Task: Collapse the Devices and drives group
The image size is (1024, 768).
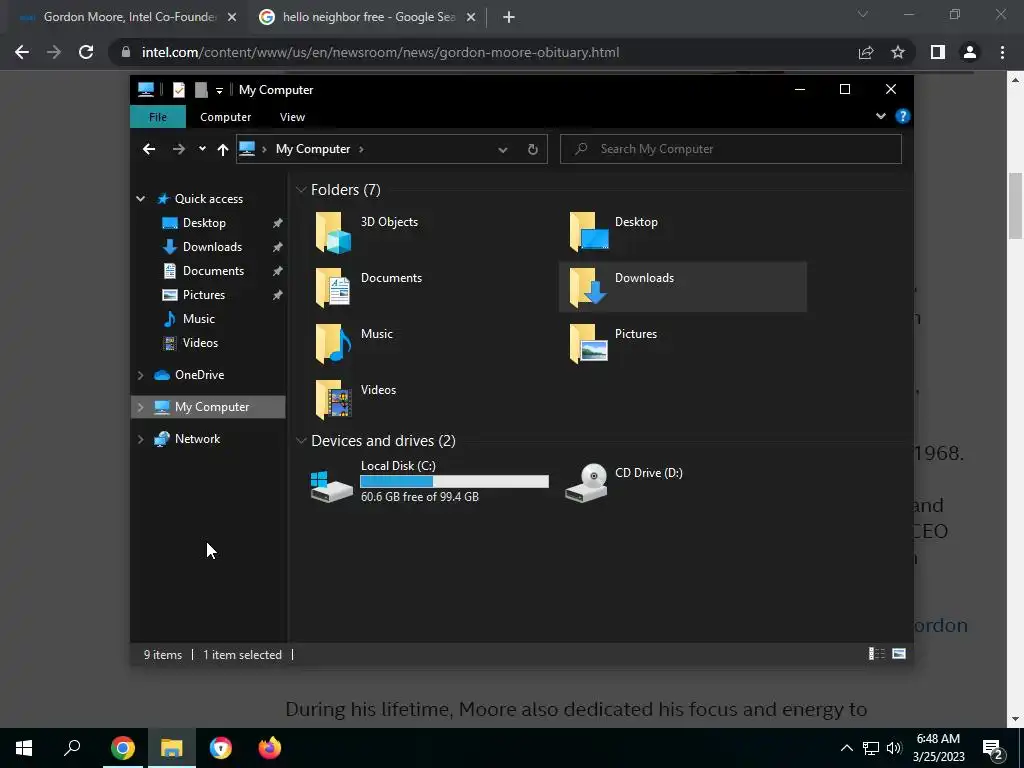Action: [x=301, y=441]
